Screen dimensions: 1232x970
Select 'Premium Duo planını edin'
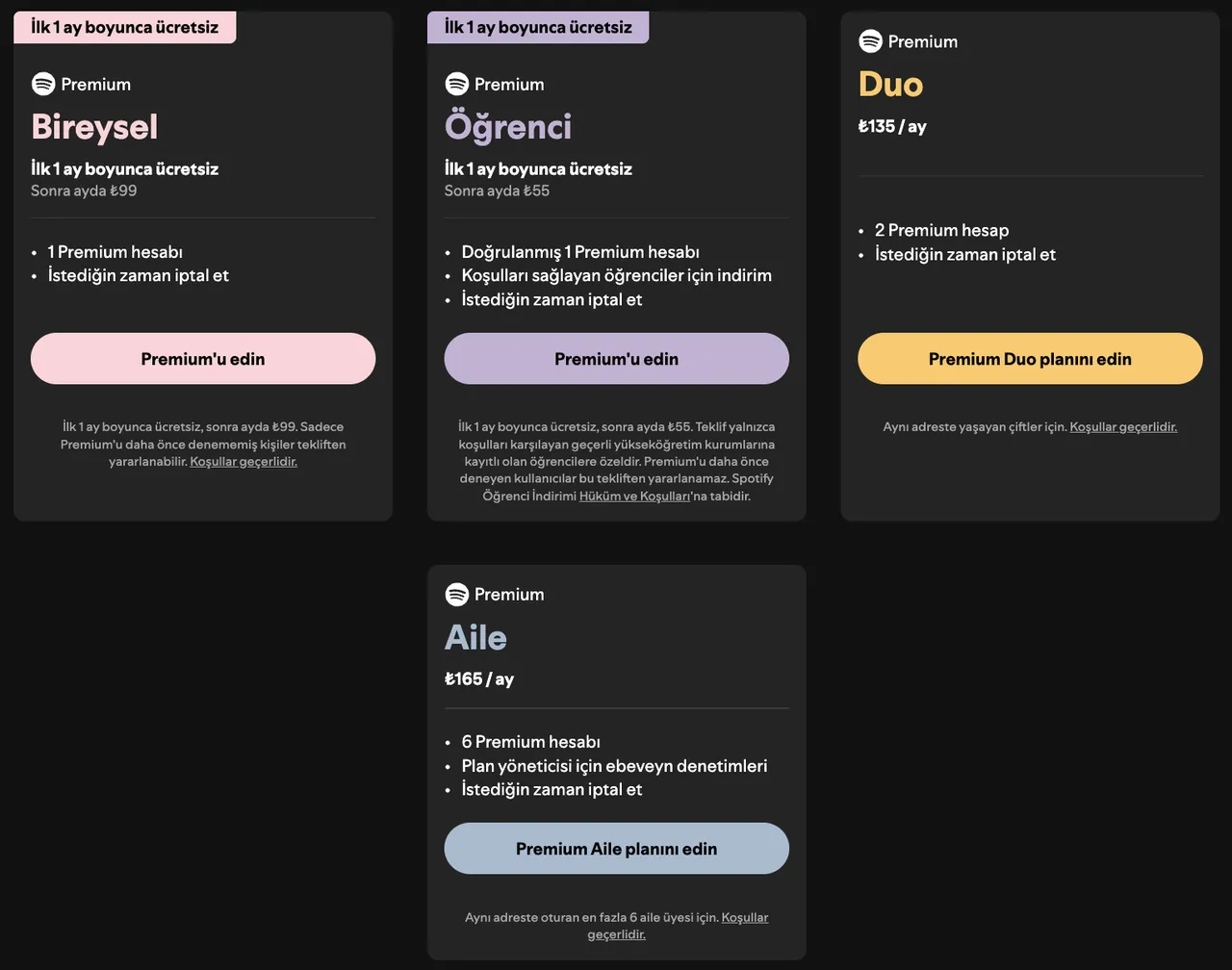click(1029, 358)
